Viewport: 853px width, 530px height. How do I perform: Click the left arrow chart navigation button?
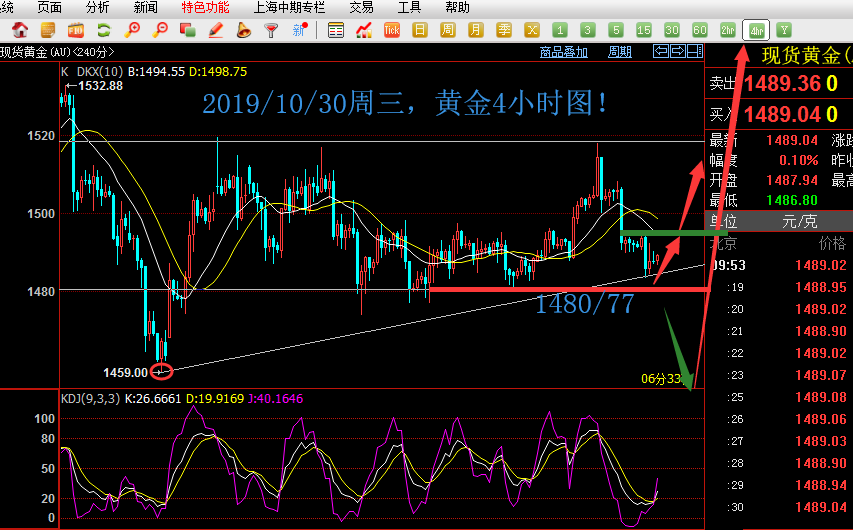click(x=661, y=51)
